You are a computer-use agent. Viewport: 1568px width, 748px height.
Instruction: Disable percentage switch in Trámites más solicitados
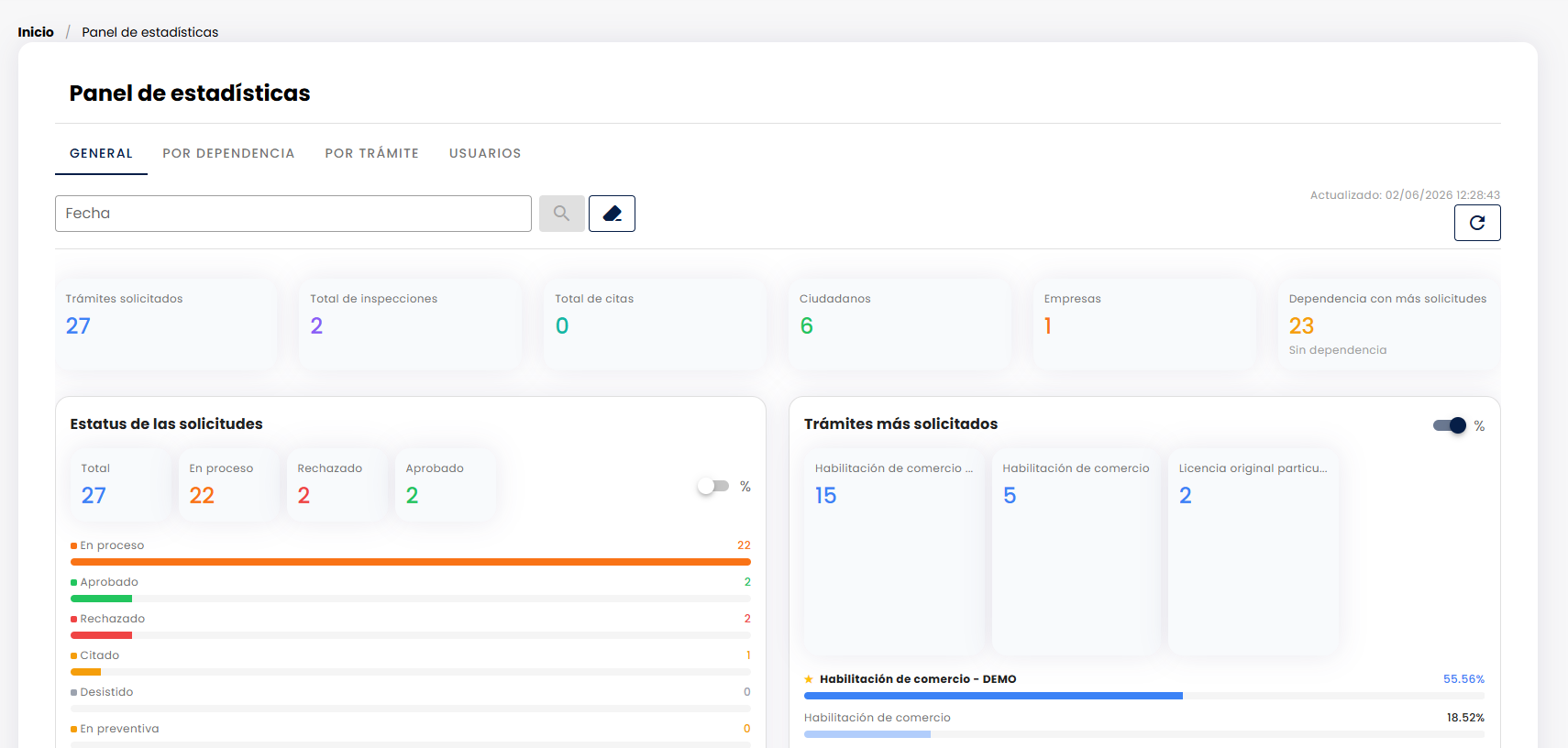coord(1450,425)
